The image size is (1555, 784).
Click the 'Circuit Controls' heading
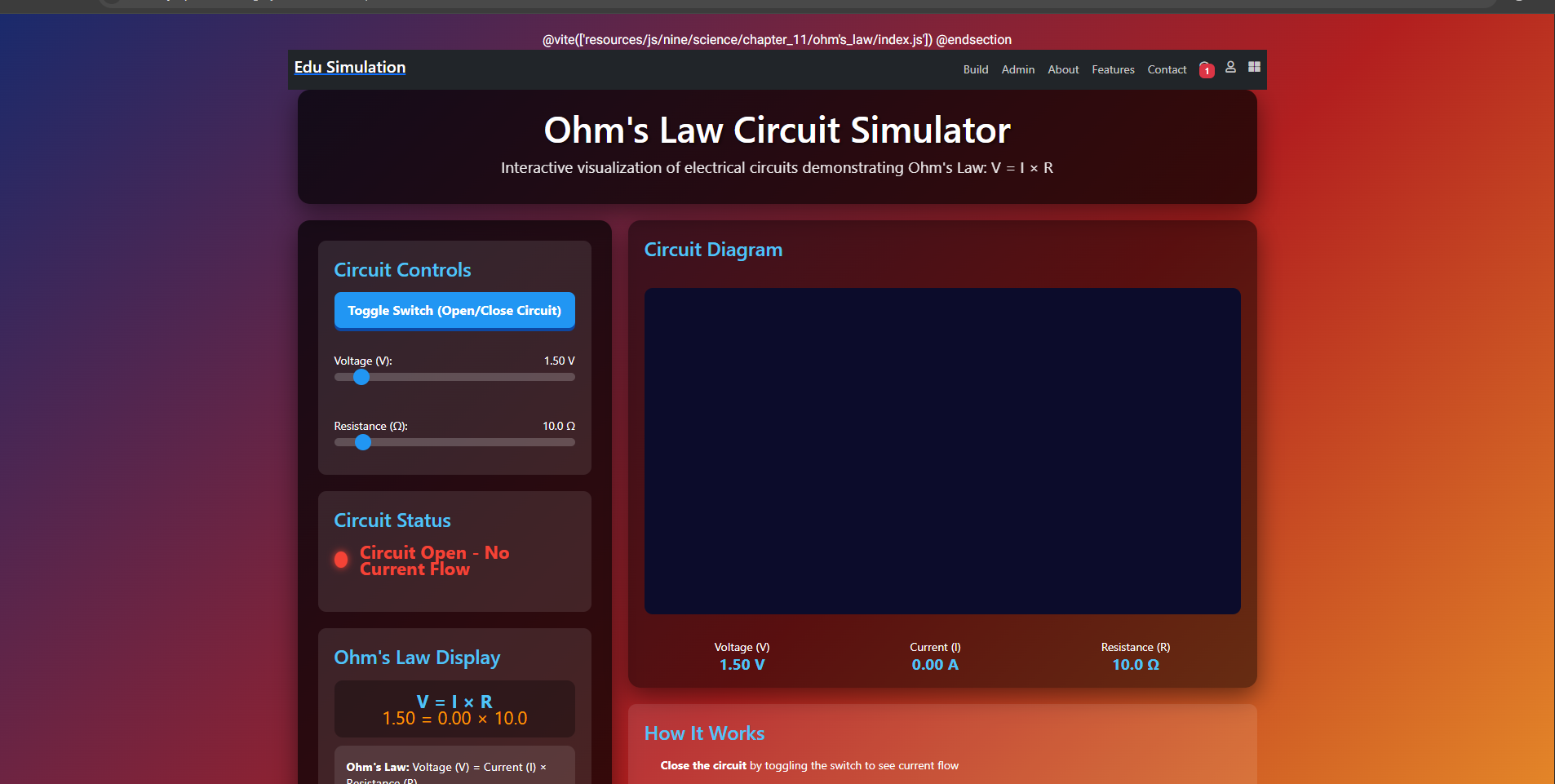pos(402,270)
